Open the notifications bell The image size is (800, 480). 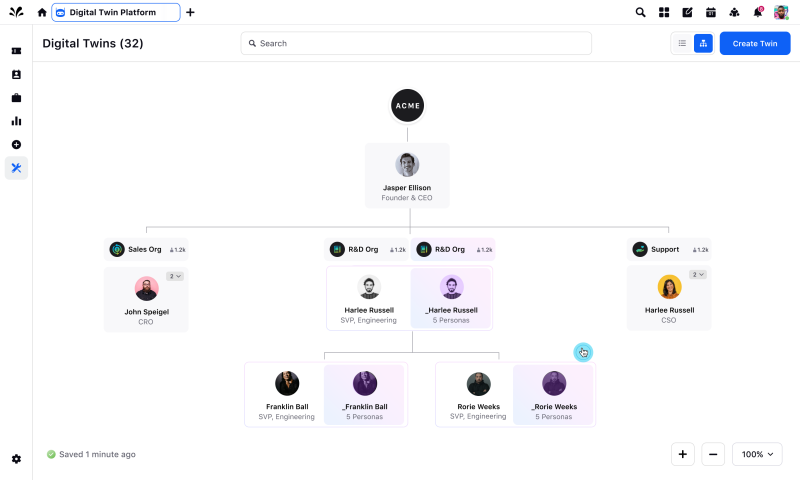point(757,12)
